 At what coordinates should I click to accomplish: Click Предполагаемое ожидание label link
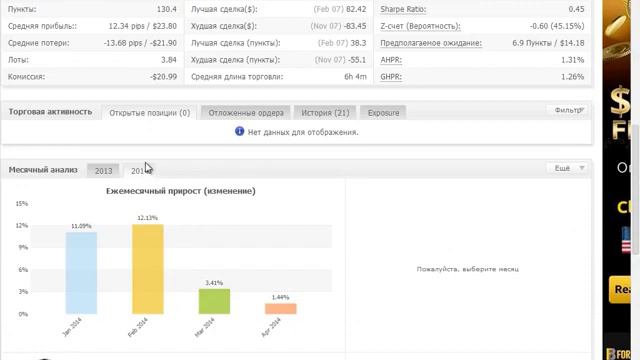tap(431, 43)
